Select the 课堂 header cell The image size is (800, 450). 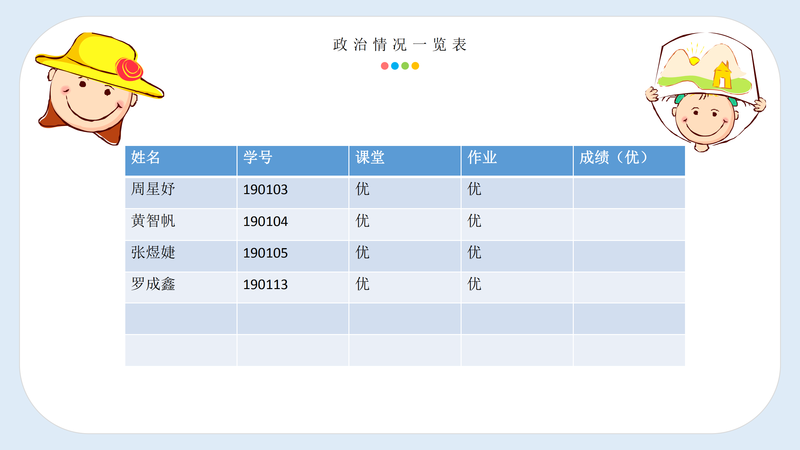coord(405,161)
